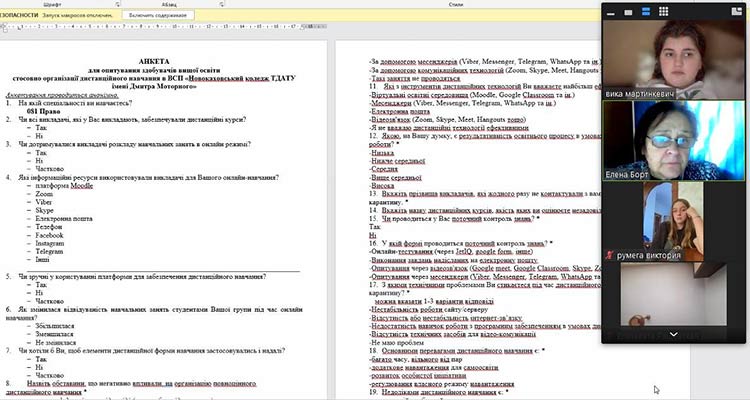Click the Включить содержимое button

pyautogui.click(x=158, y=17)
